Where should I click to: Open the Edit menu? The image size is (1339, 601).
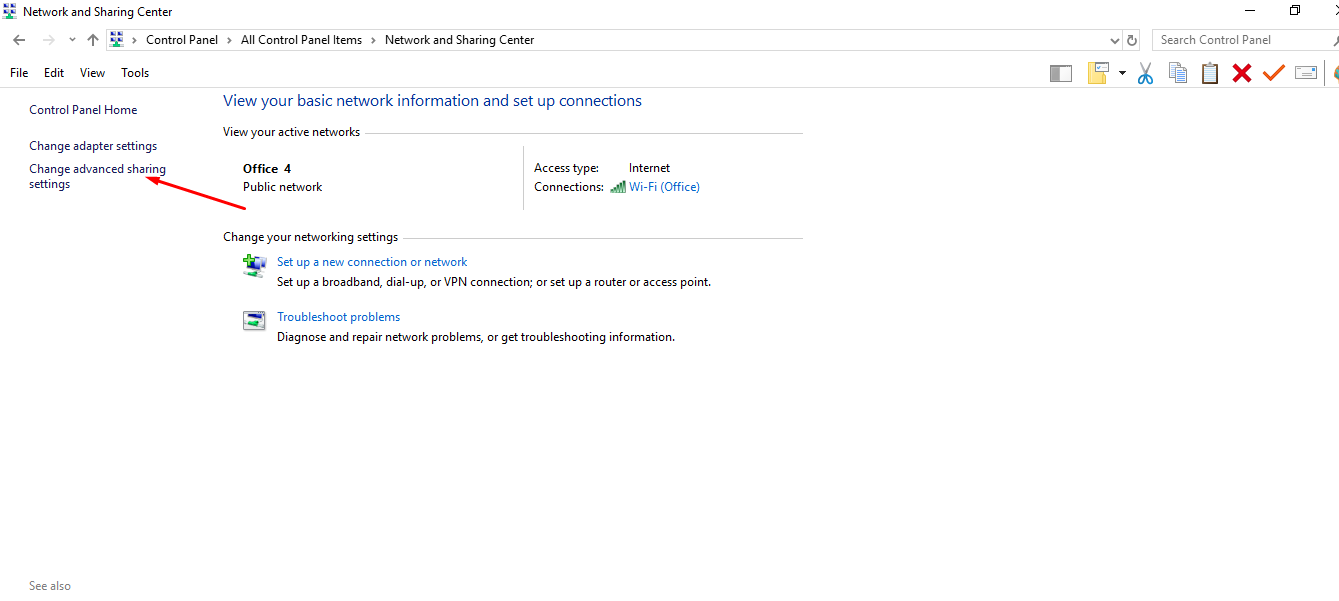[x=54, y=73]
